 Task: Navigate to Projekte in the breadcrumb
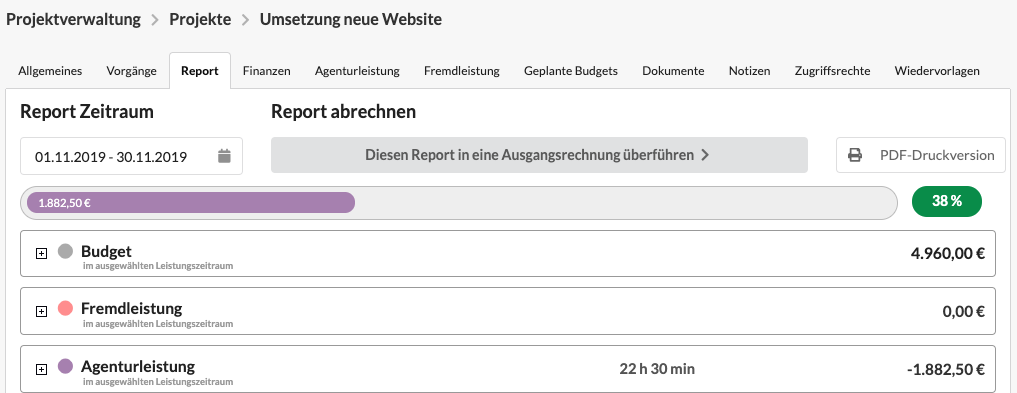click(x=200, y=19)
